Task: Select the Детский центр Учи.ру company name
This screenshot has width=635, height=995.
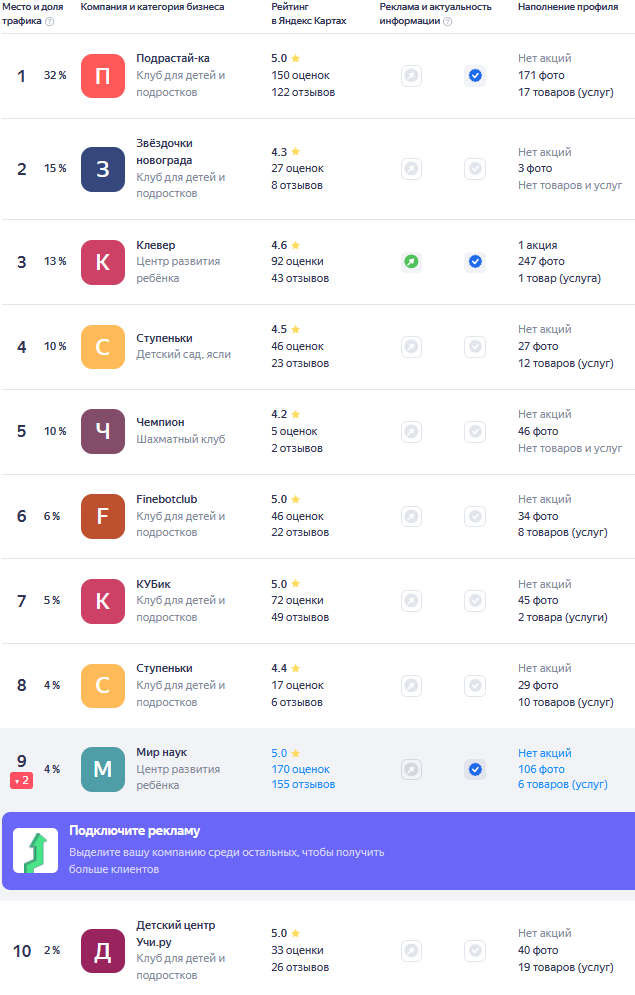Action: [175, 933]
